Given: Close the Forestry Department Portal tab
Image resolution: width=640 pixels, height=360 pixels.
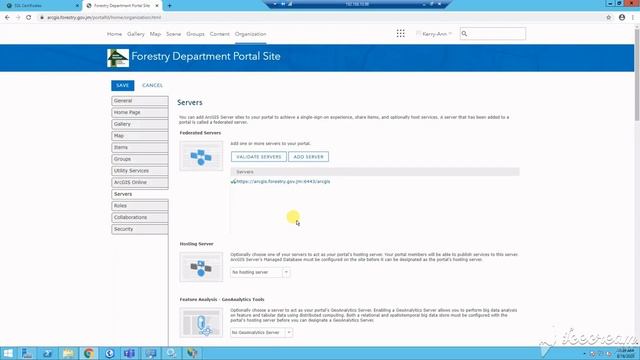Looking at the screenshot, I should 157,6.
